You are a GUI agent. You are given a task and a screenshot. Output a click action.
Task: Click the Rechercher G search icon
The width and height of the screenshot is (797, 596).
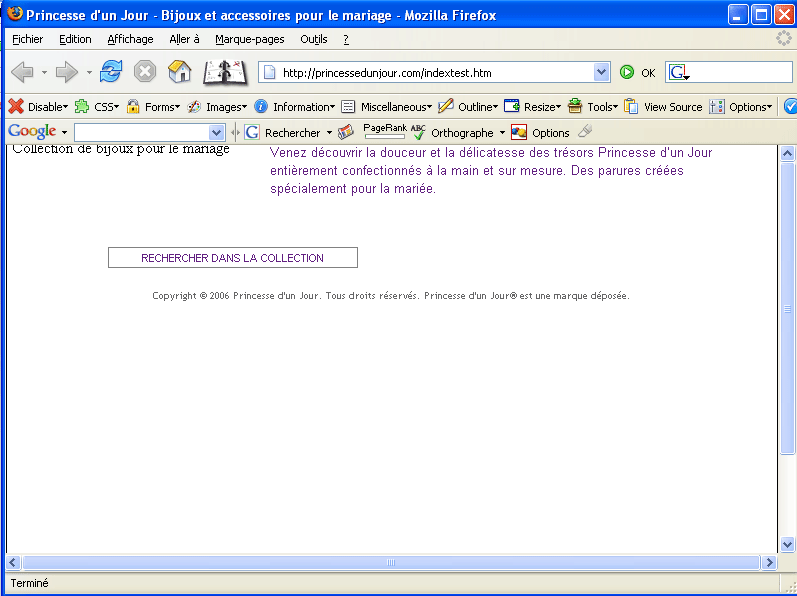252,133
